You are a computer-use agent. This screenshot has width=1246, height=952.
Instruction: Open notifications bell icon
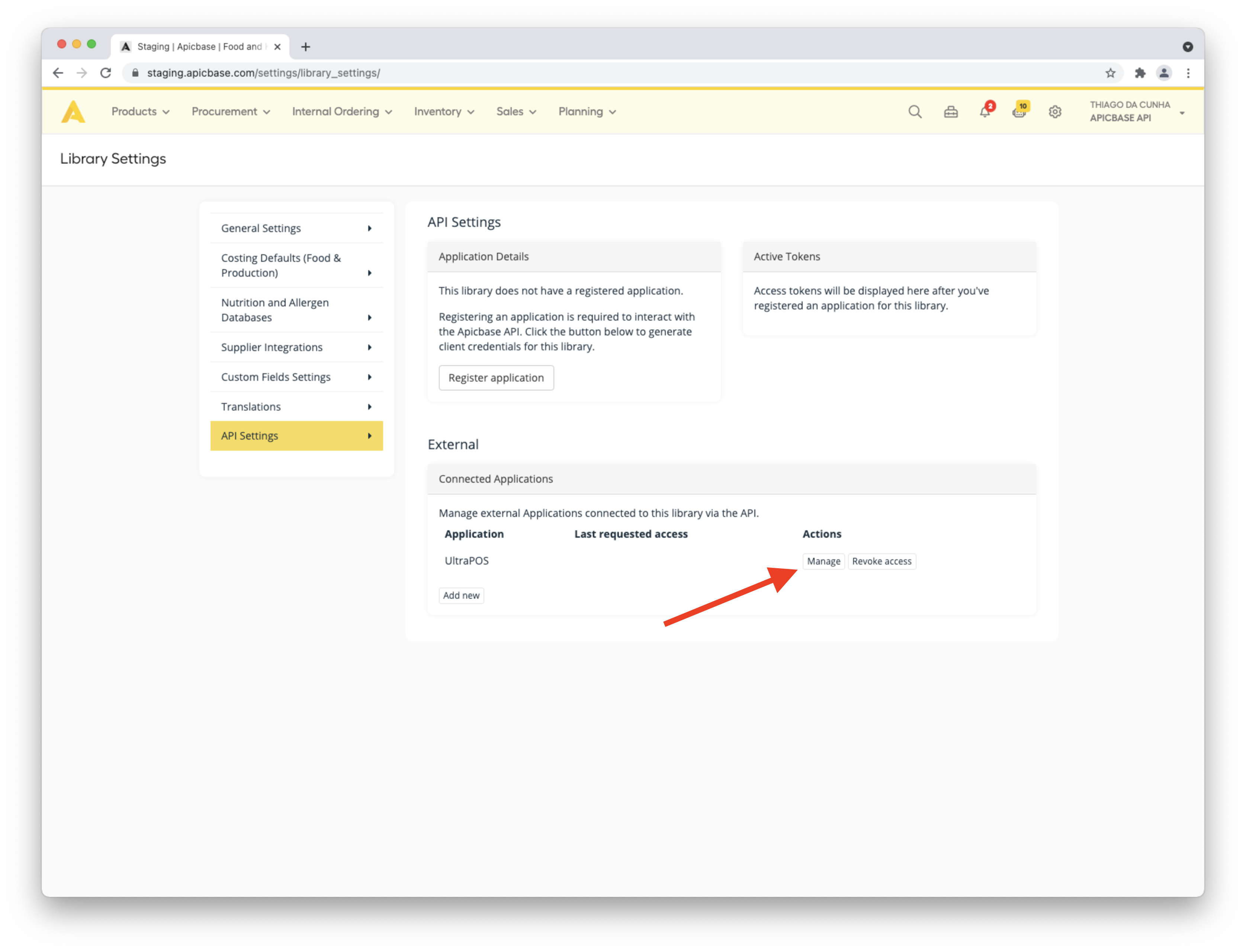pyautogui.click(x=985, y=112)
